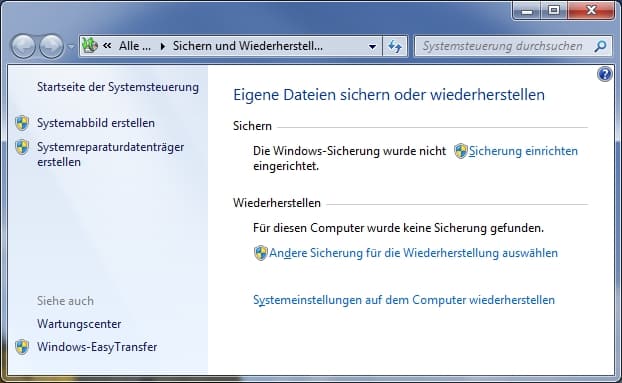Open 'Windows-EasyTransfer' from the sidebar
Image resolution: width=622 pixels, height=383 pixels.
[x=97, y=347]
